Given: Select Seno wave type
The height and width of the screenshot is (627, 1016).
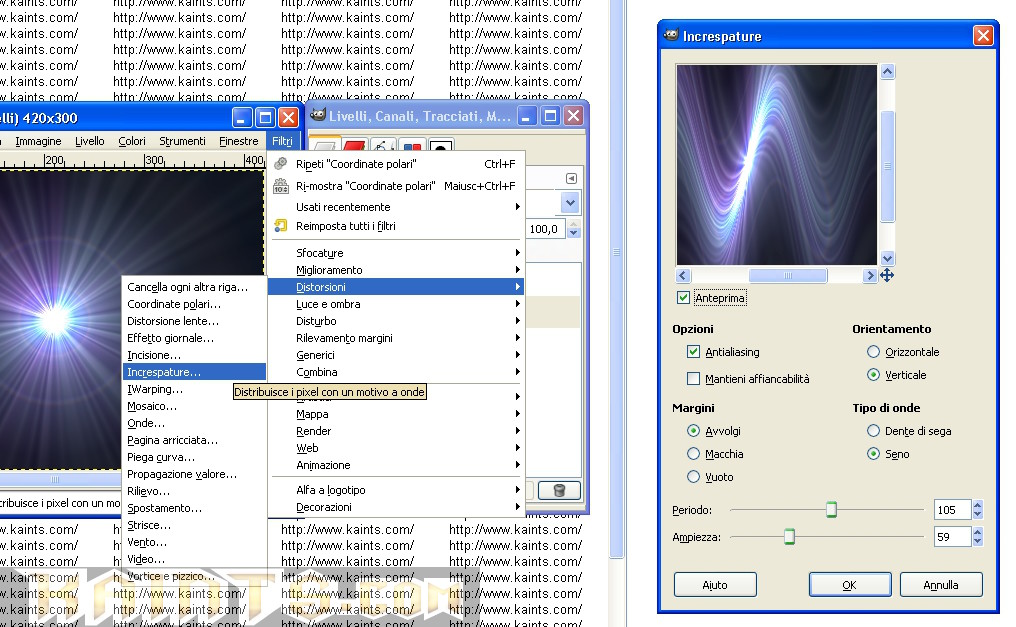Looking at the screenshot, I should click(873, 453).
